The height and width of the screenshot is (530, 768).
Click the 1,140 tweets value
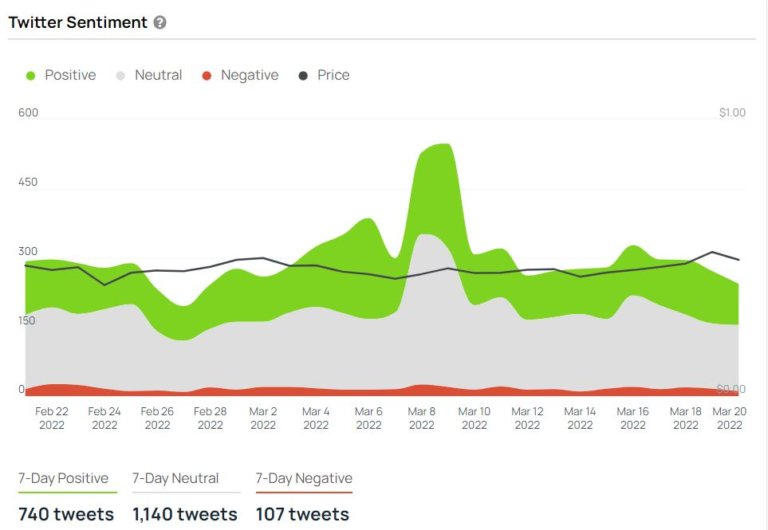(185, 514)
